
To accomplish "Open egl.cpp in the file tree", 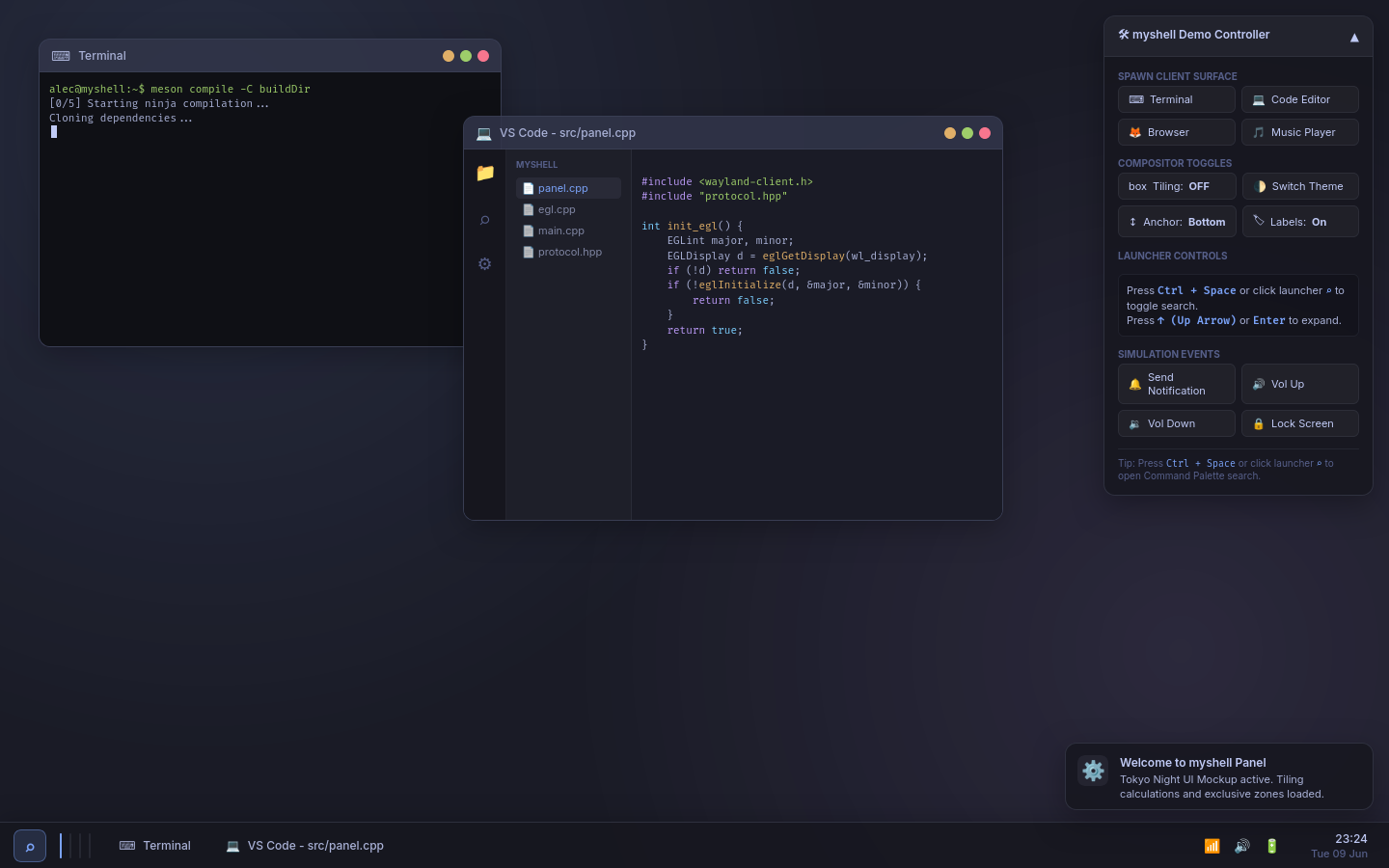I will [x=568, y=209].
